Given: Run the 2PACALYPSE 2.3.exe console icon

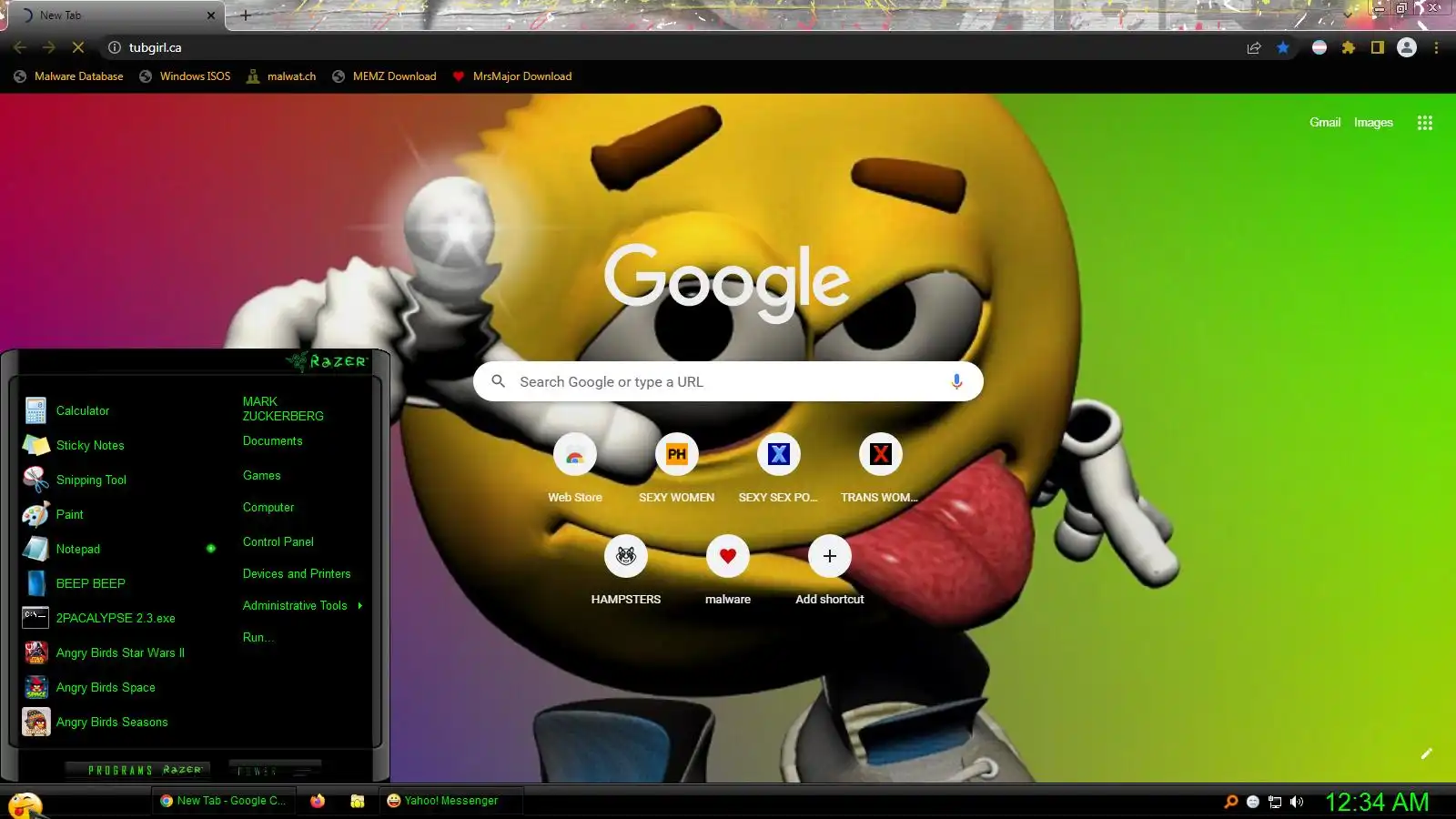Looking at the screenshot, I should (35, 618).
